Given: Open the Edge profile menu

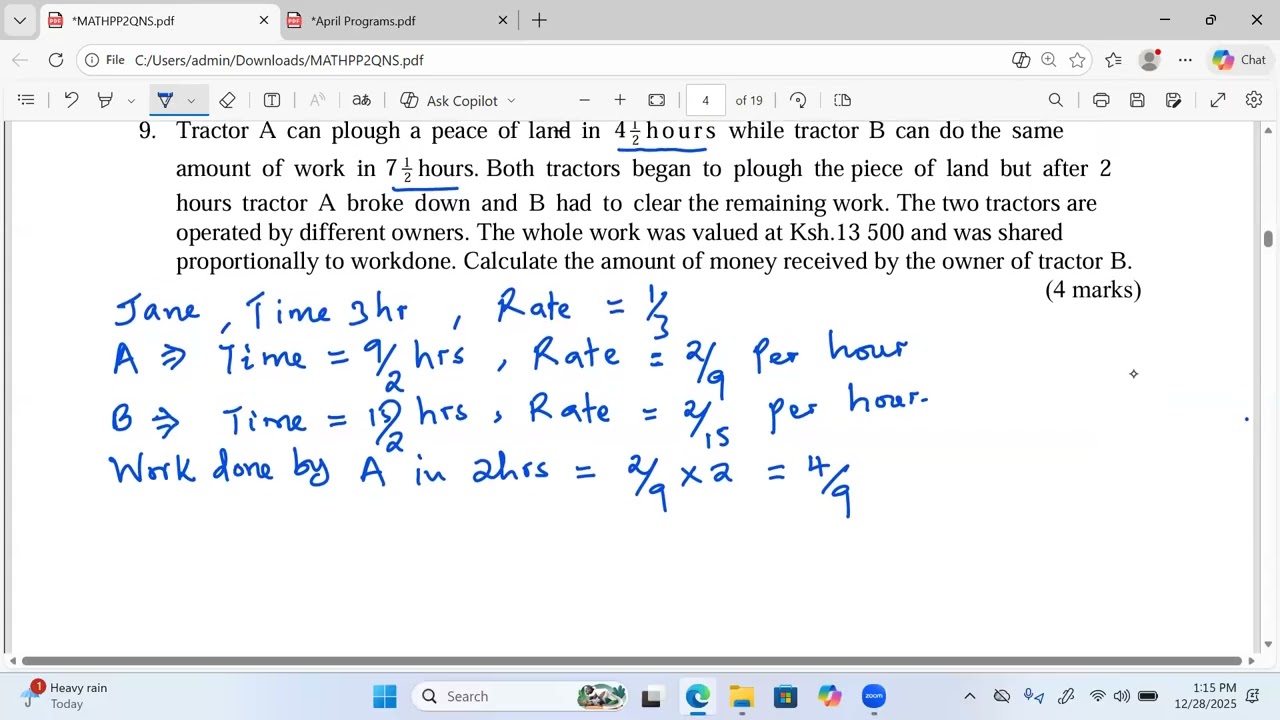Looking at the screenshot, I should (1150, 60).
